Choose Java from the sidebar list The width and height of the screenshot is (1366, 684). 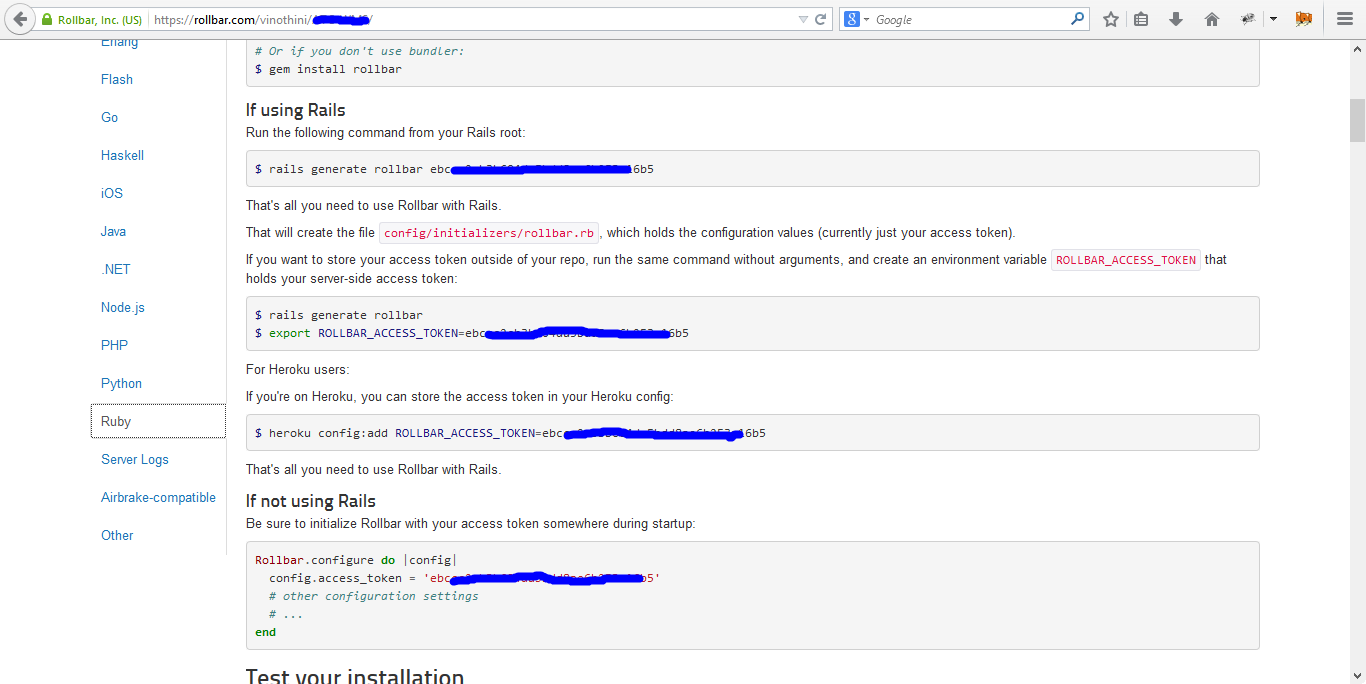pos(114,231)
